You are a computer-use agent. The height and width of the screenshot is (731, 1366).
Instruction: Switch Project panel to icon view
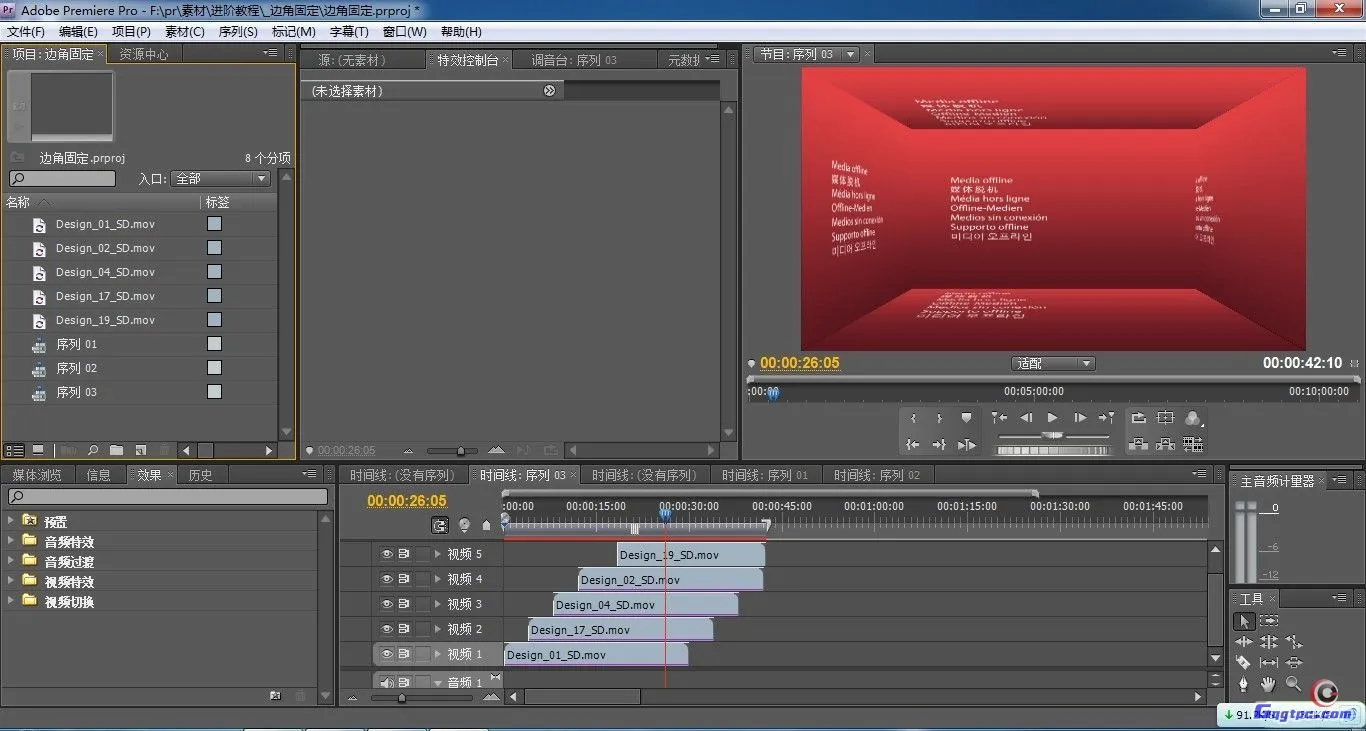pyautogui.click(x=38, y=451)
